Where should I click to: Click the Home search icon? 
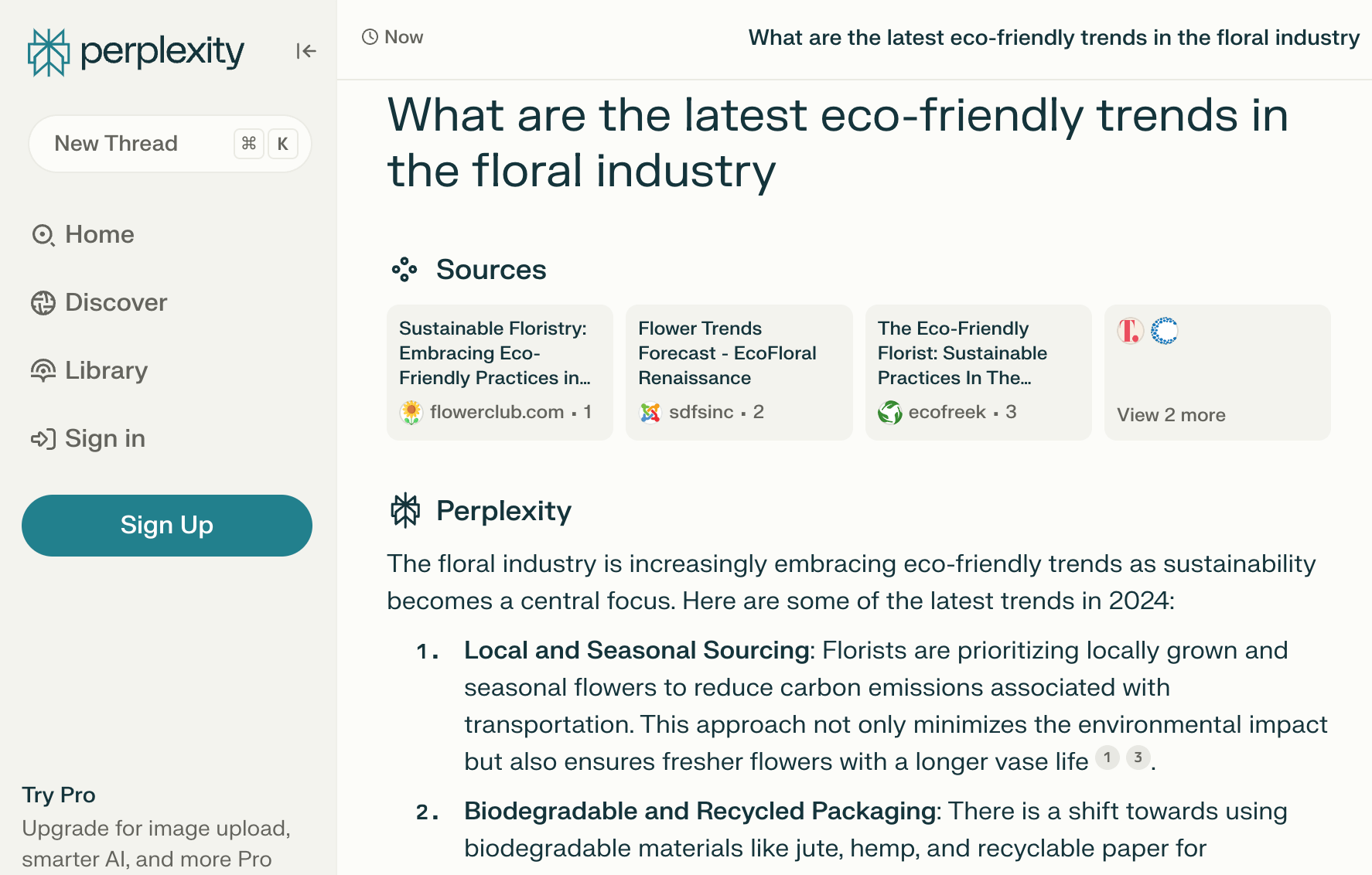pyautogui.click(x=43, y=235)
